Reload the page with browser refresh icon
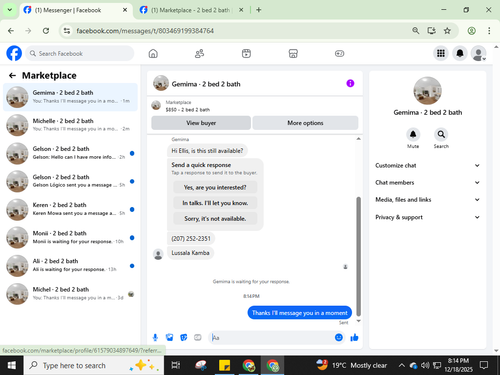 pyautogui.click(x=46, y=31)
